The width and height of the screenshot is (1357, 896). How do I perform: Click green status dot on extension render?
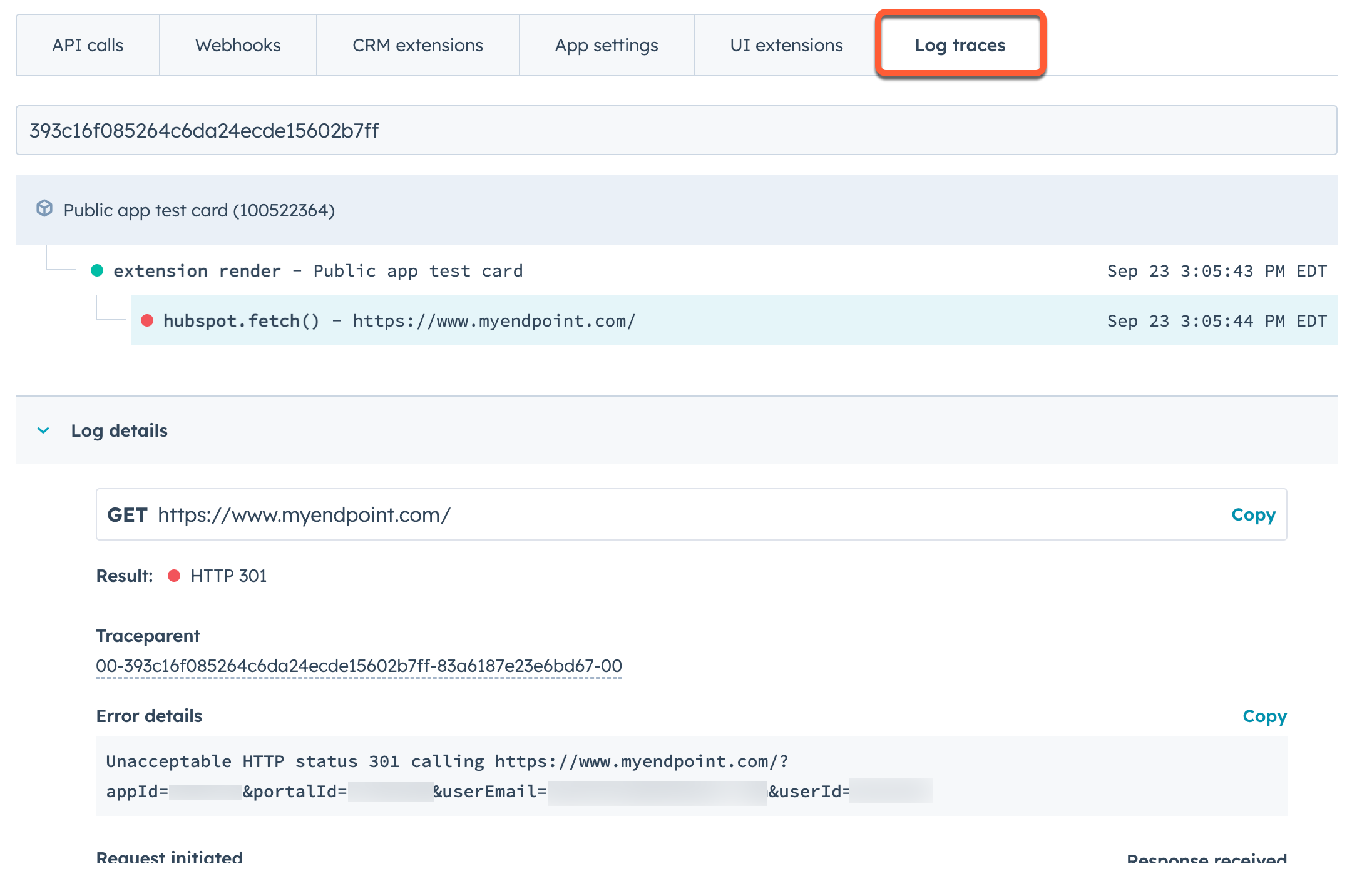point(97,270)
